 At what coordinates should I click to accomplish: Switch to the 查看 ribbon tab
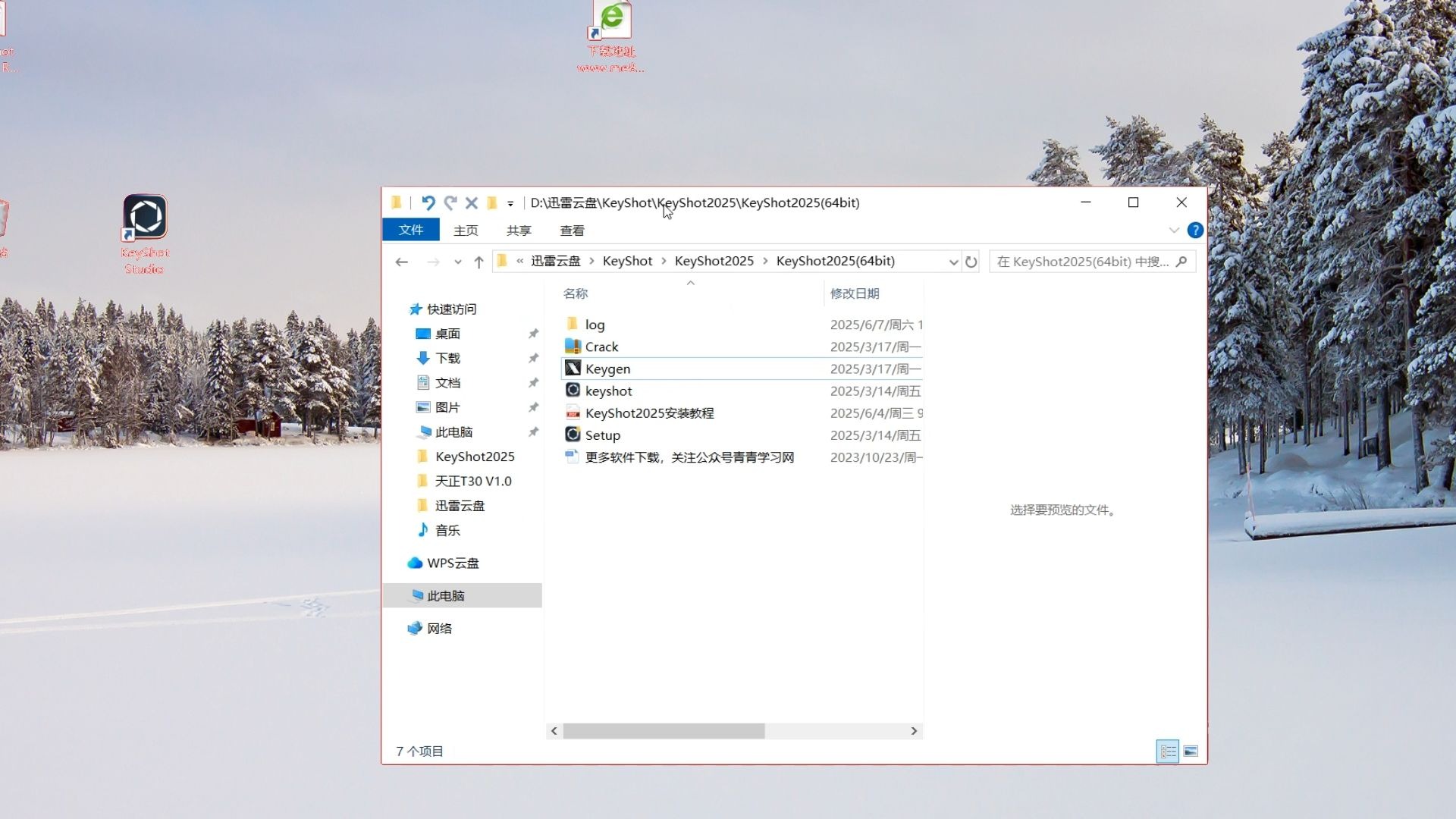click(572, 231)
